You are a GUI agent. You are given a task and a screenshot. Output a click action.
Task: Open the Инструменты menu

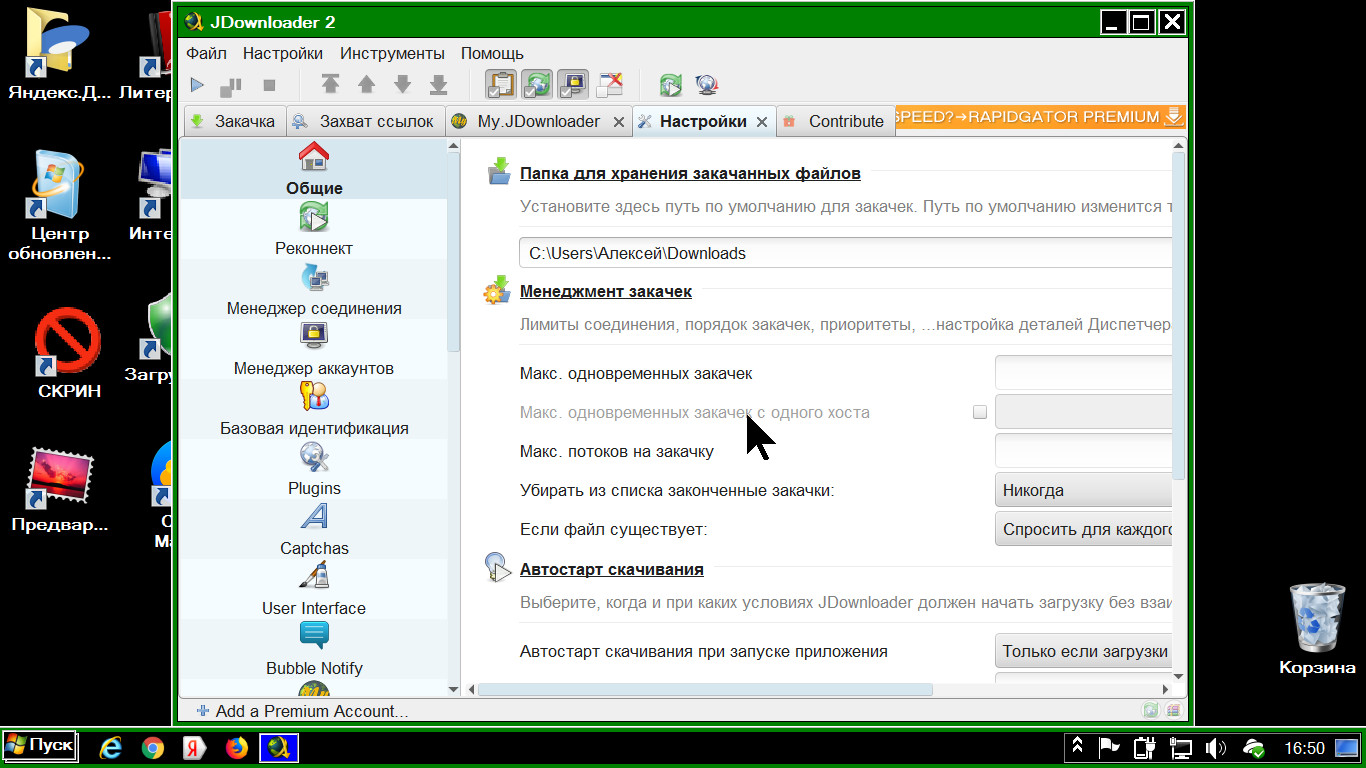tap(392, 53)
